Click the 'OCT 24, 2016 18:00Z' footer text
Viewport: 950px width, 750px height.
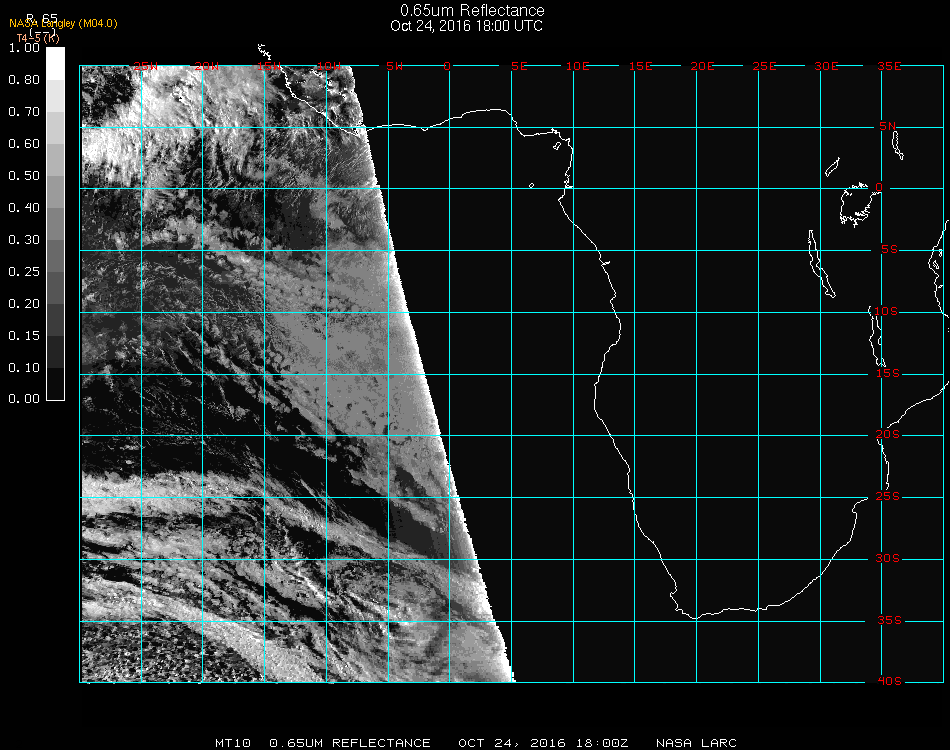tap(543, 743)
